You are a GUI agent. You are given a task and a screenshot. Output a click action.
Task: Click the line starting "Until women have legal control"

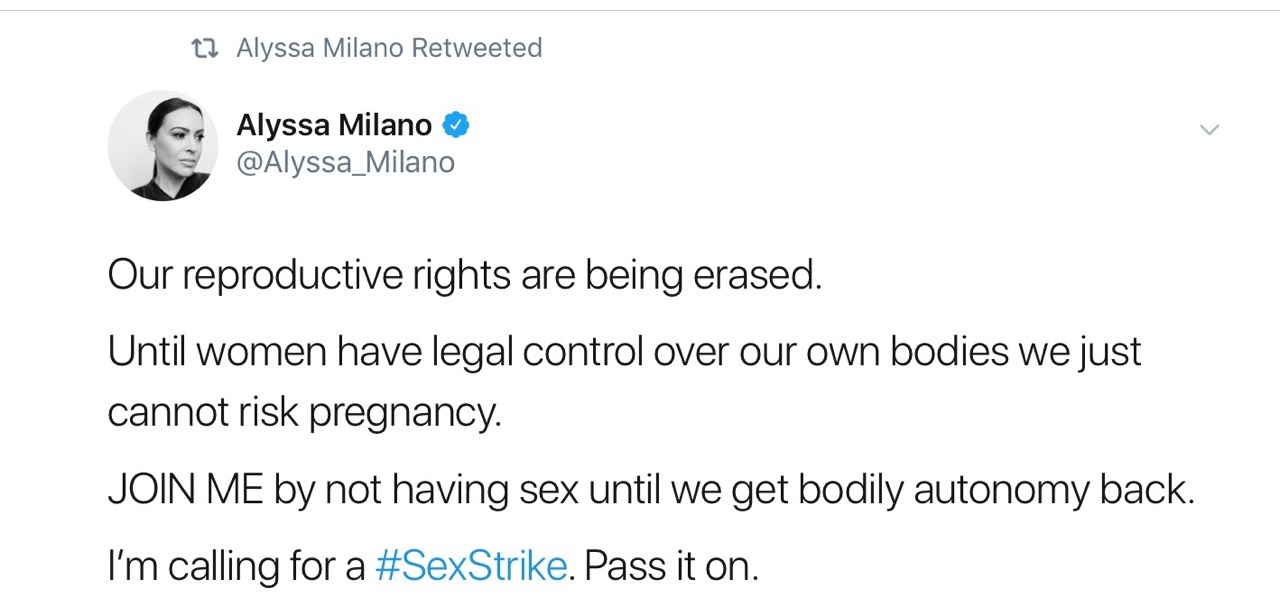[624, 351]
